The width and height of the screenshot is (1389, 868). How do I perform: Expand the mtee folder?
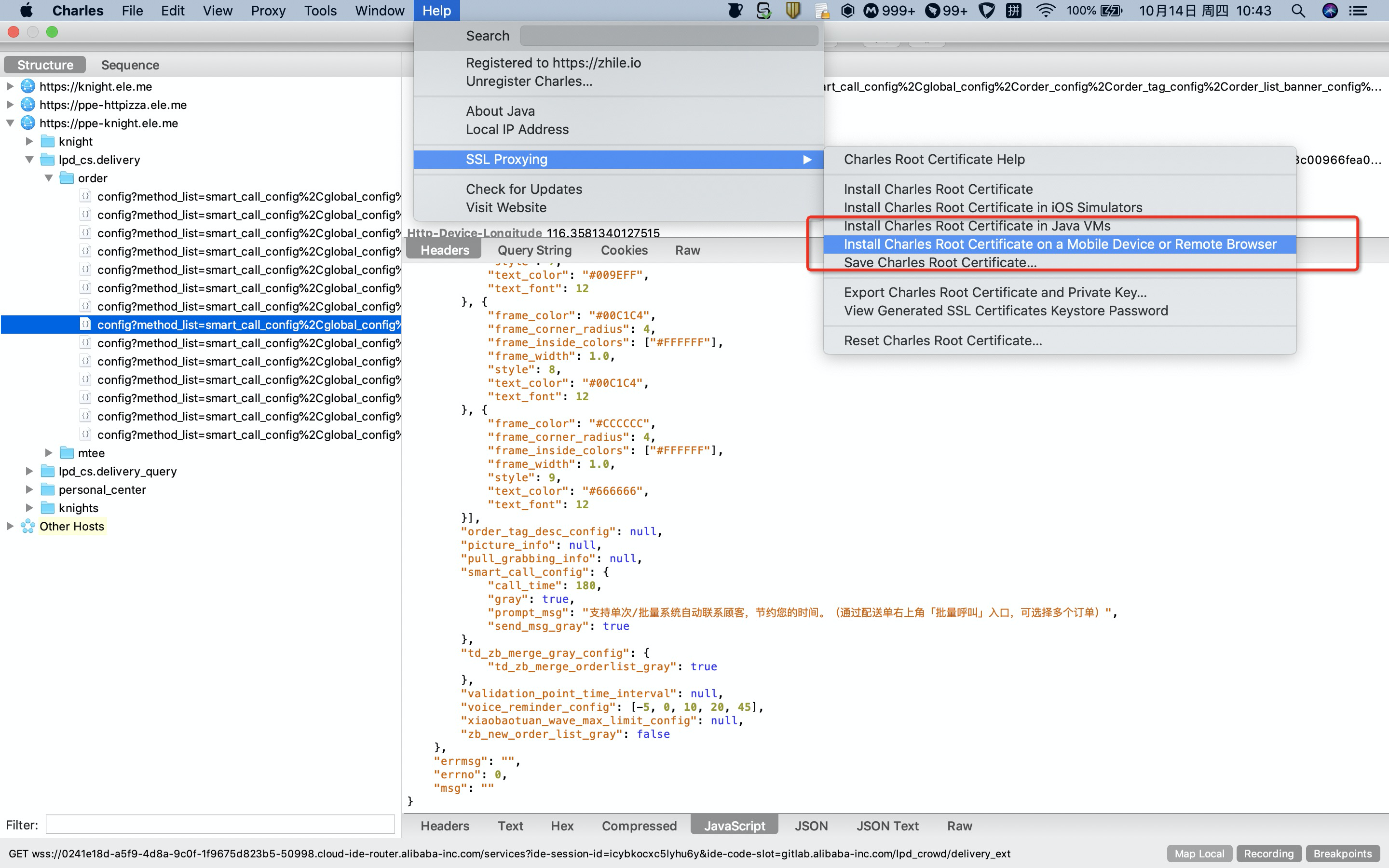pos(49,453)
